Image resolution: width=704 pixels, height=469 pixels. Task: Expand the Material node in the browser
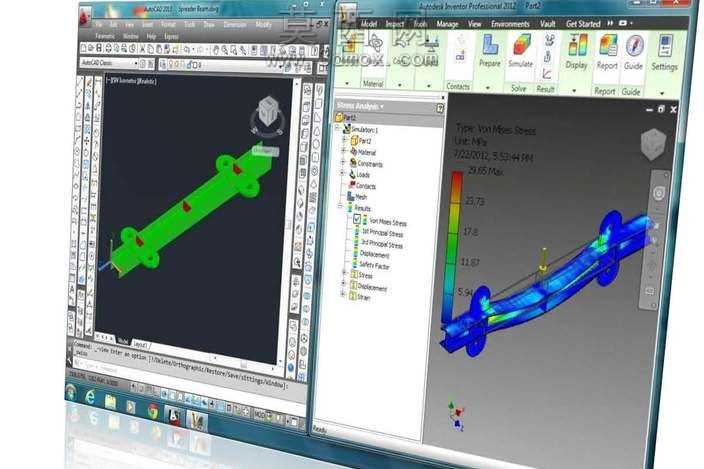click(x=344, y=151)
